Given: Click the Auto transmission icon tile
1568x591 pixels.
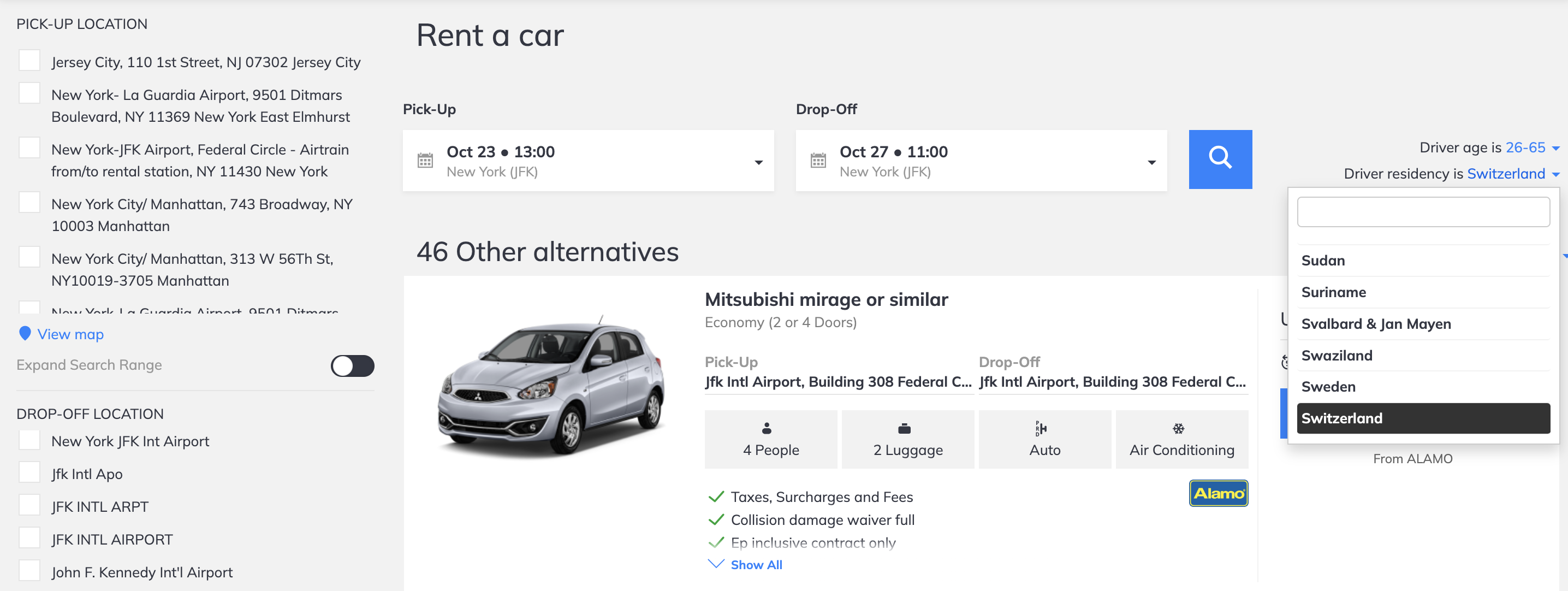Looking at the screenshot, I should pyautogui.click(x=1044, y=439).
